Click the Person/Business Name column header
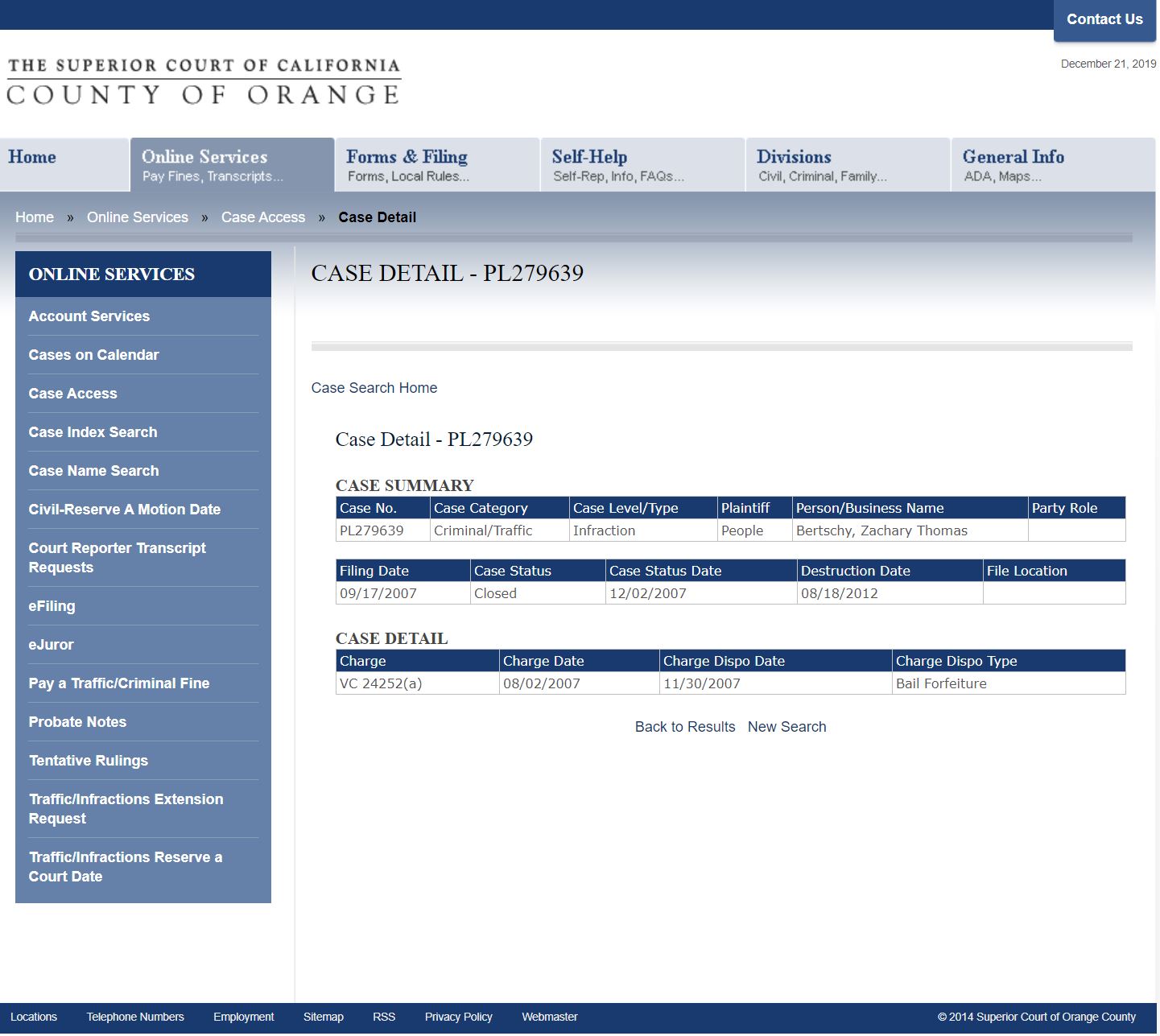The width and height of the screenshot is (1160, 1036). [910, 508]
